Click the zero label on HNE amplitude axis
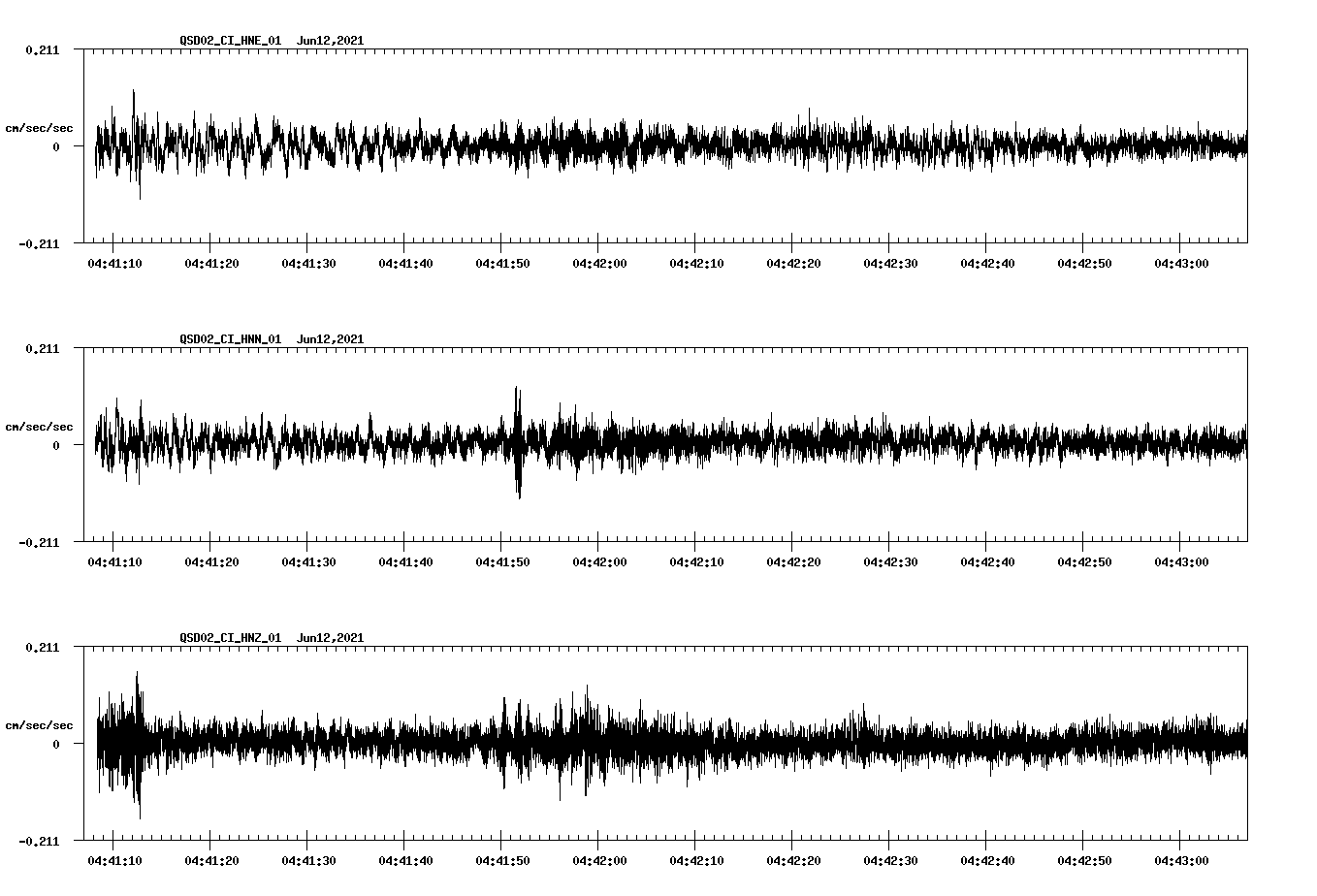This screenshot has width=1317, height=896. point(56,147)
